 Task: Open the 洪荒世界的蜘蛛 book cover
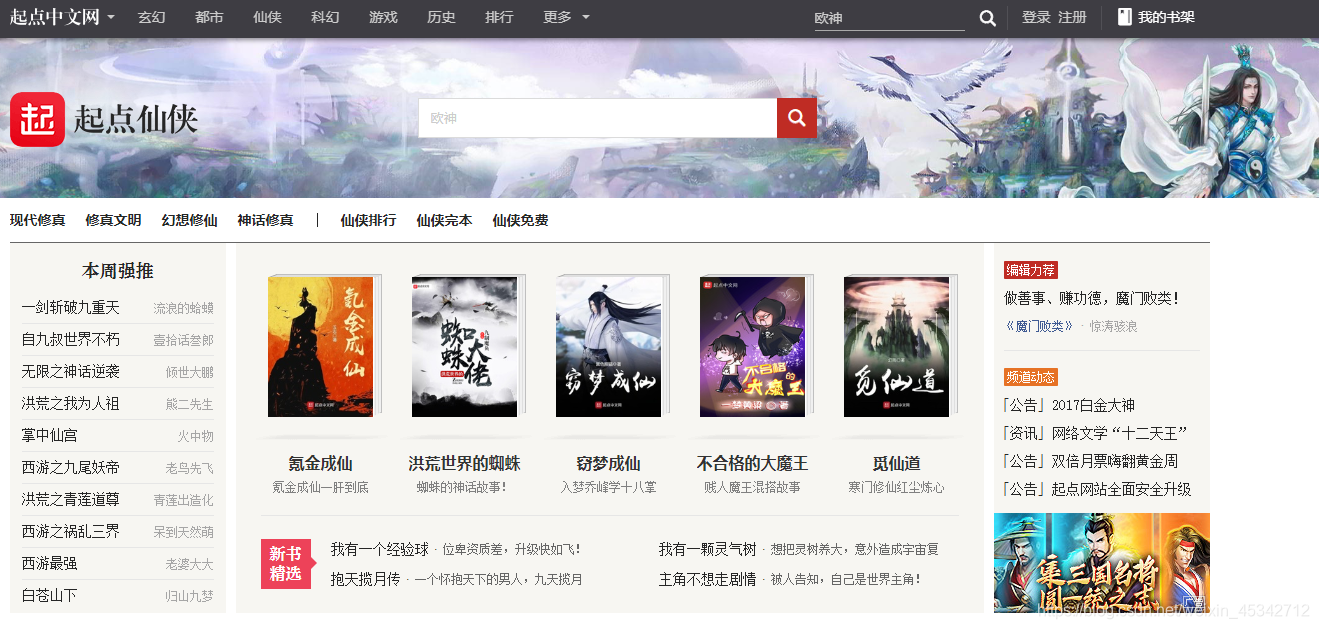tap(465, 346)
